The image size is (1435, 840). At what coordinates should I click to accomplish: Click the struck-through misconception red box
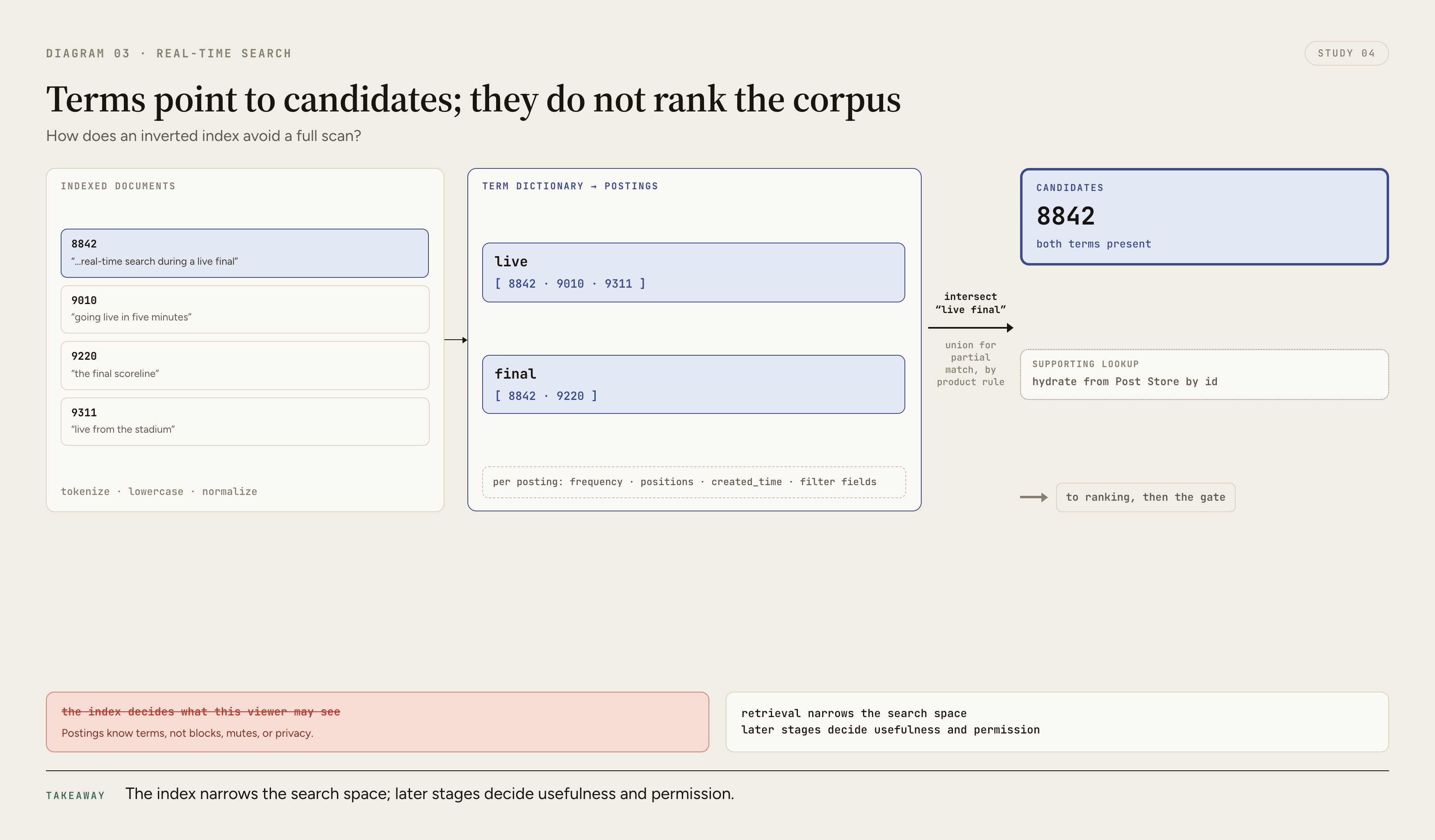378,722
